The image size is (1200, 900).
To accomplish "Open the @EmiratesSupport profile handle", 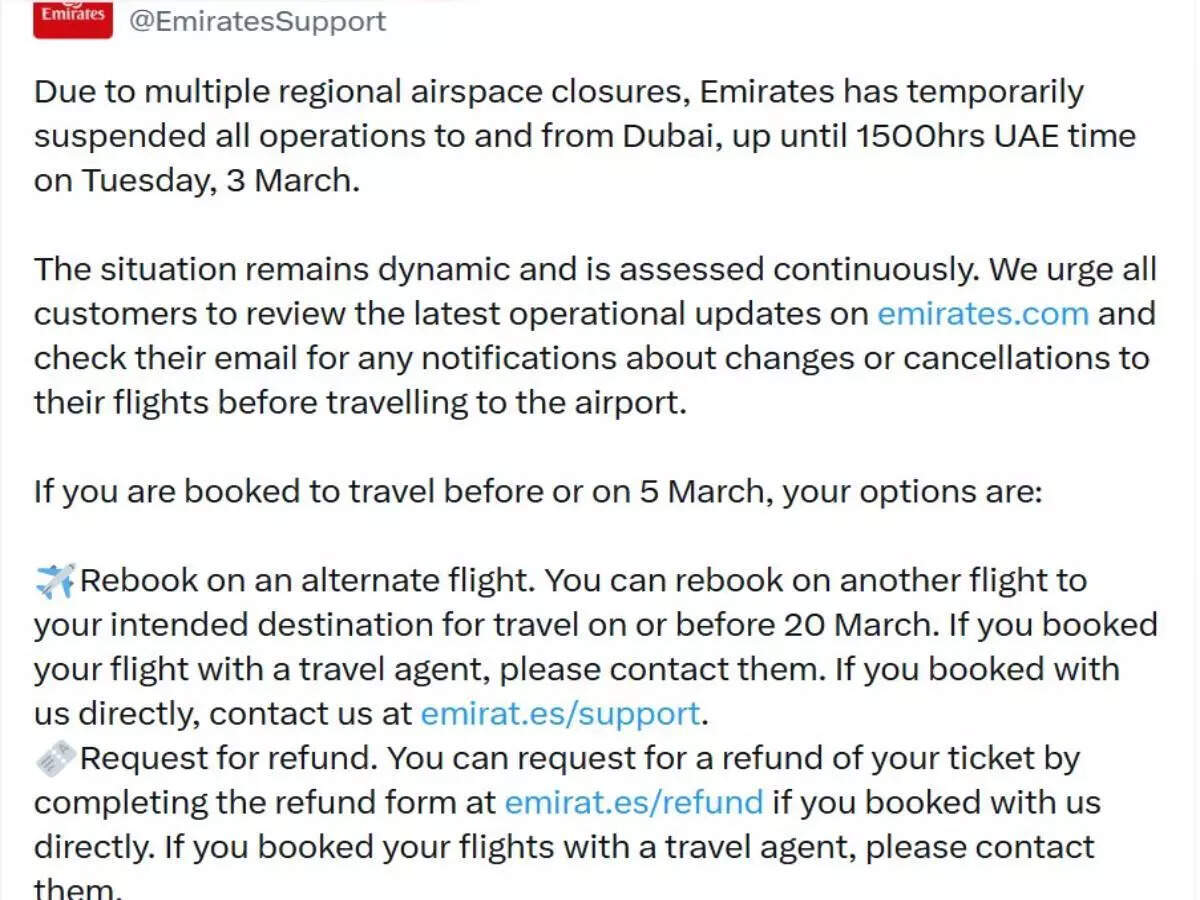I will click(257, 21).
